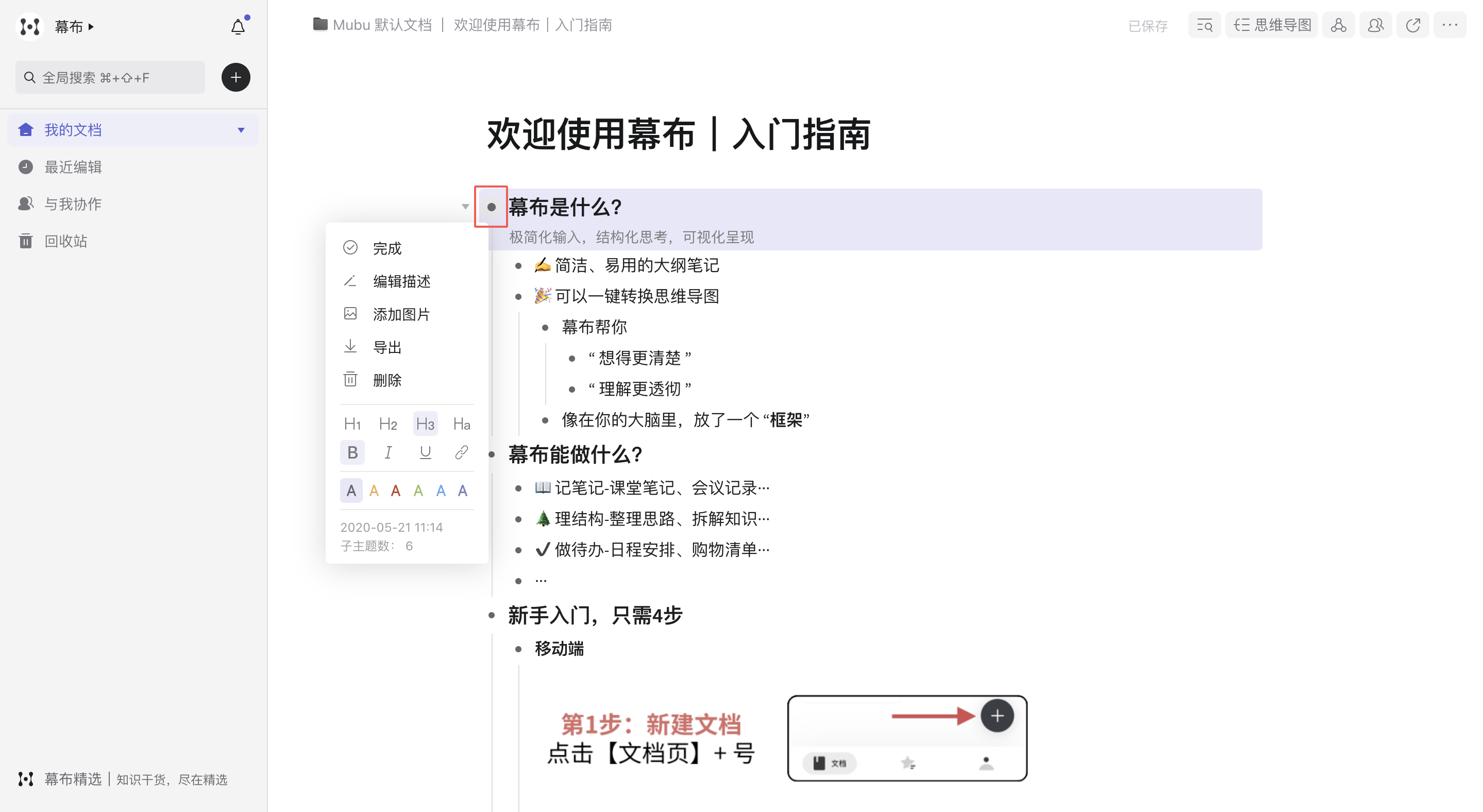The width and height of the screenshot is (1483, 812).
Task: Click bullet of 幕布能做什么 node
Action: (492, 454)
